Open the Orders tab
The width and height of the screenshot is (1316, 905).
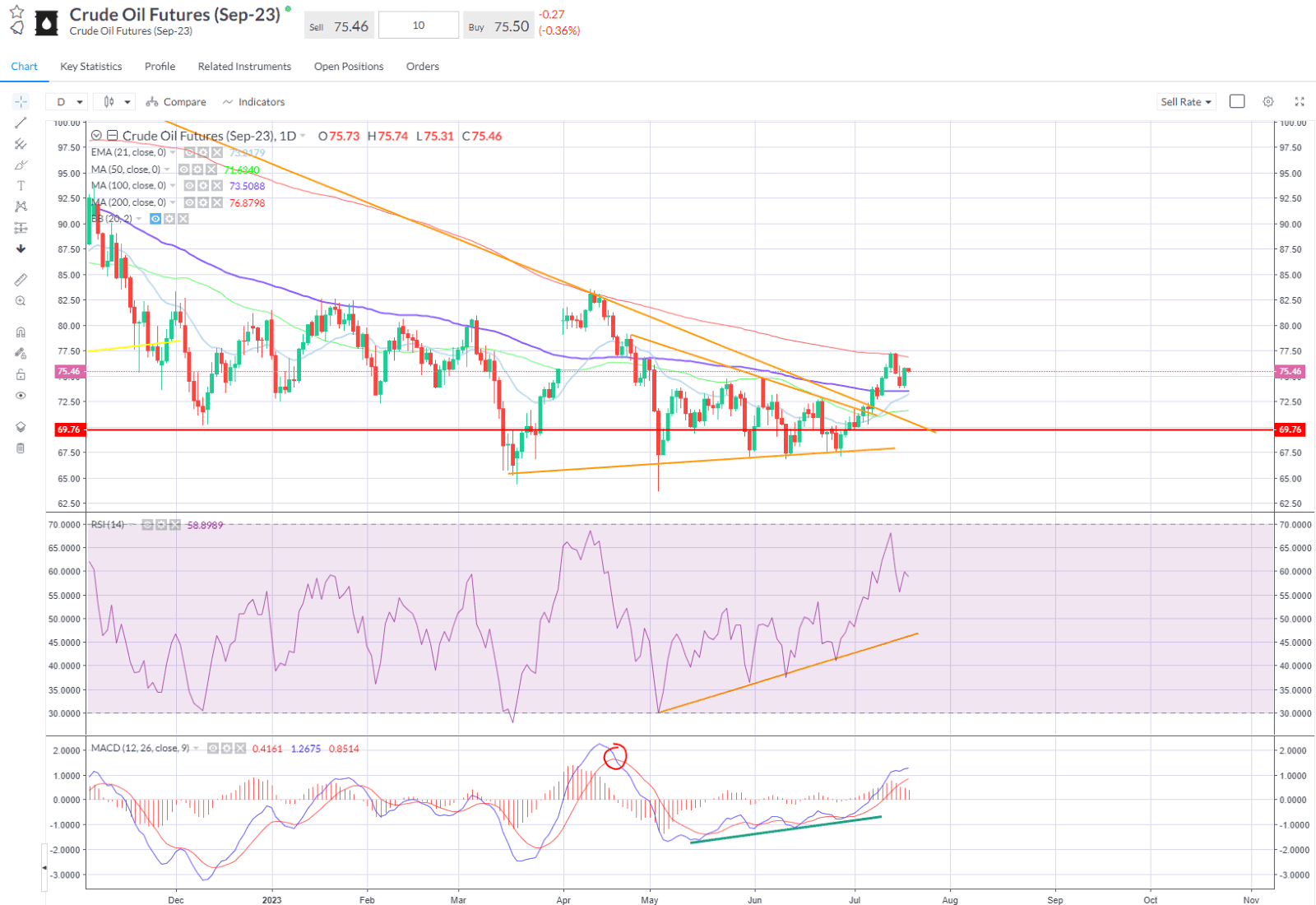423,67
